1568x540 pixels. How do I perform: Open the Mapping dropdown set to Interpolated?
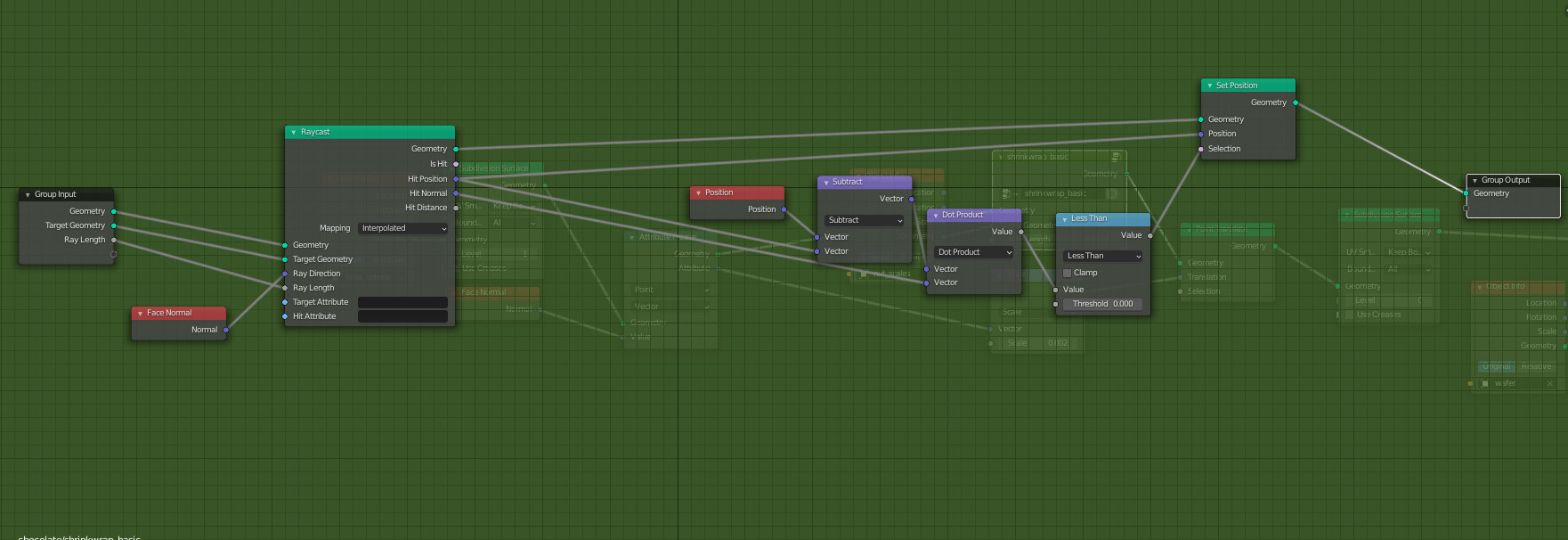(x=403, y=228)
